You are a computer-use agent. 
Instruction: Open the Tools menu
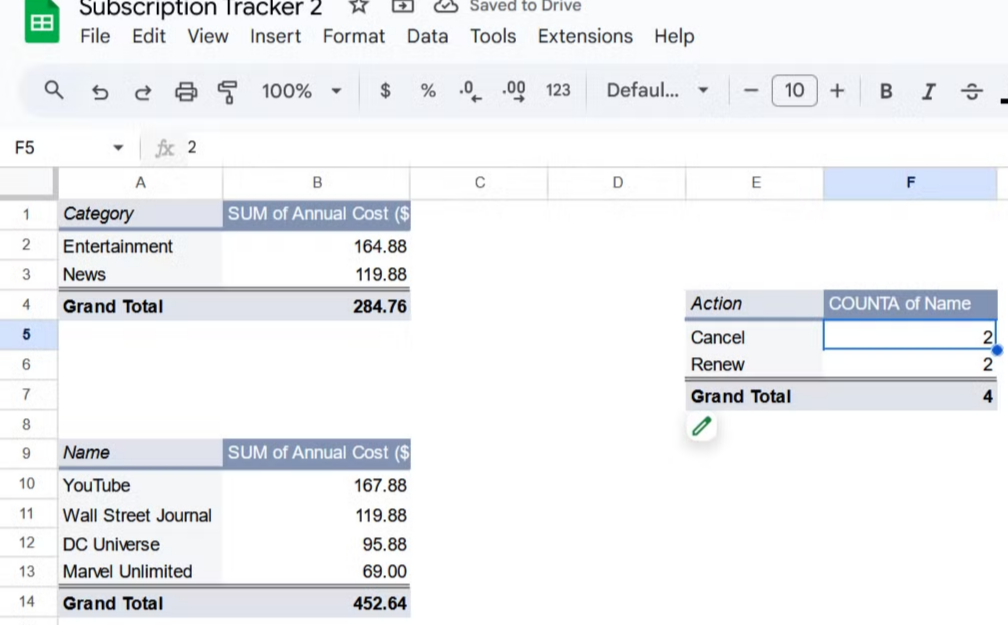point(493,36)
